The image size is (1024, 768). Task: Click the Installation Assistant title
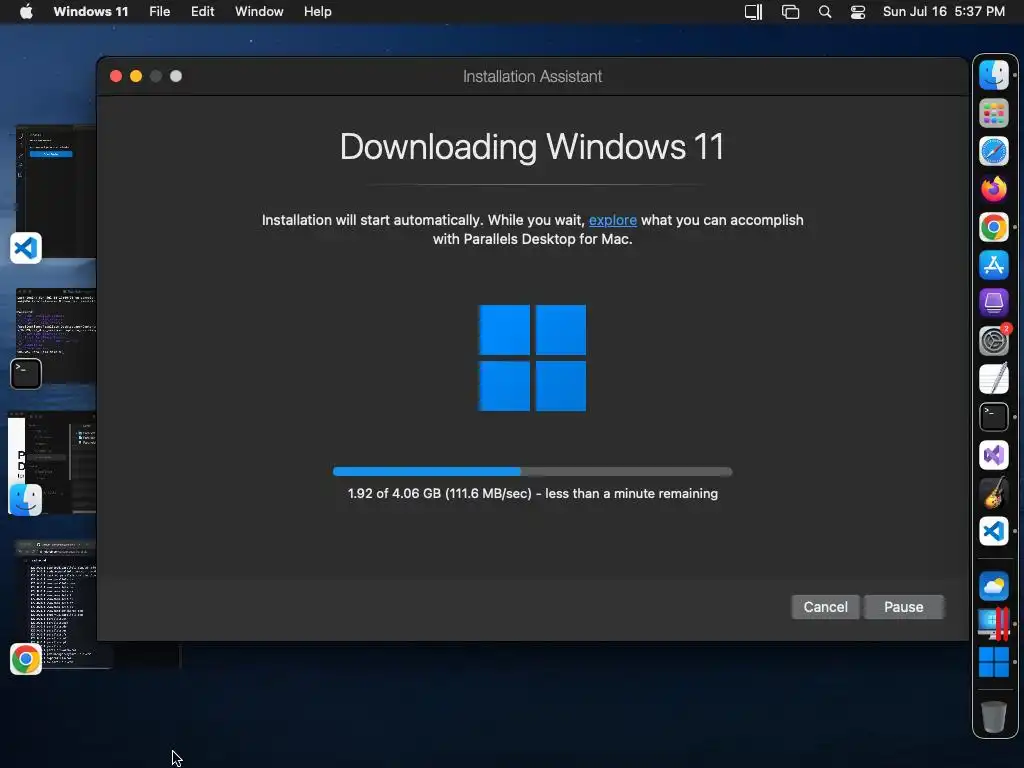click(532, 76)
